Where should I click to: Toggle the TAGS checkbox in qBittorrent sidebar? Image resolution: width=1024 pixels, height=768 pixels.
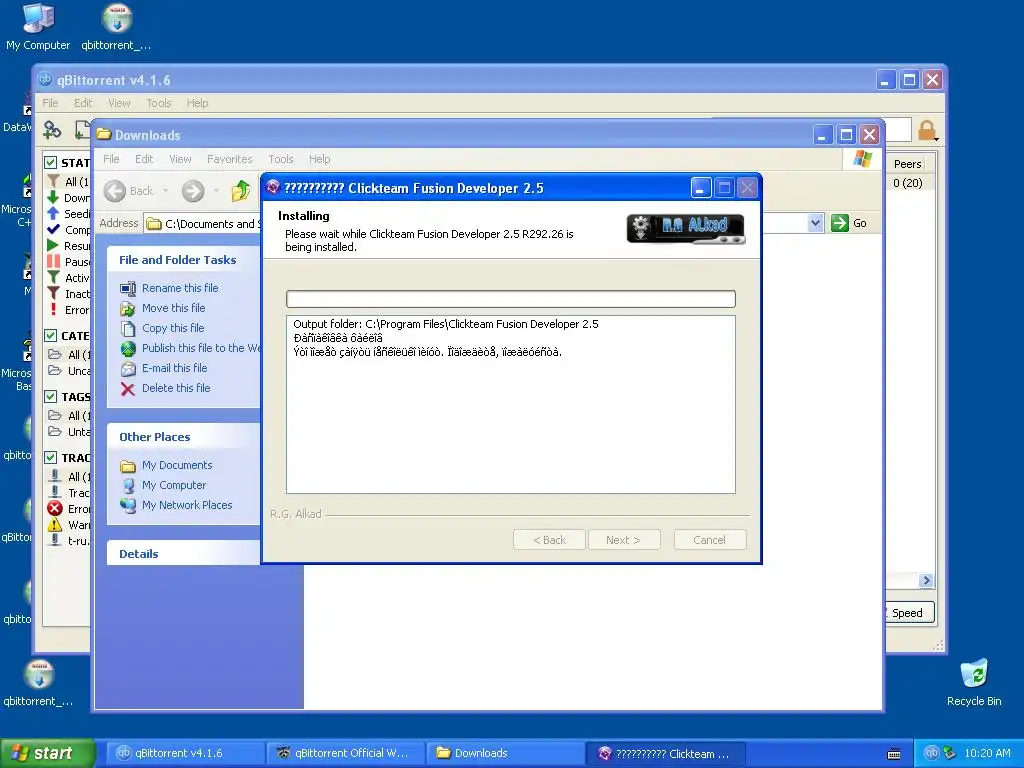(x=50, y=396)
